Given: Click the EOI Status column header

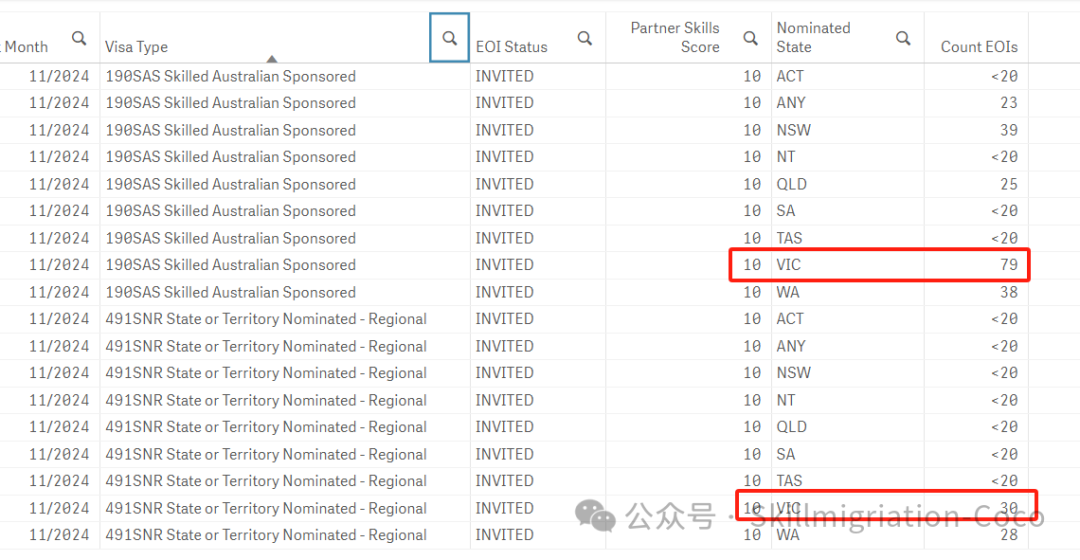Looking at the screenshot, I should click(x=512, y=47).
